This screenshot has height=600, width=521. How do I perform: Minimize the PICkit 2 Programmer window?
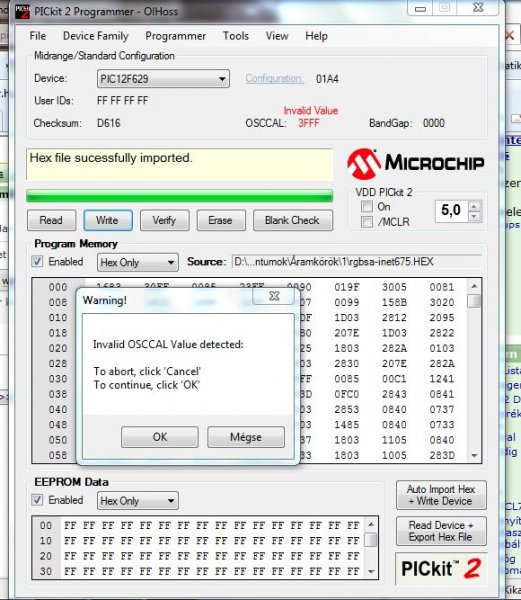[x=420, y=8]
